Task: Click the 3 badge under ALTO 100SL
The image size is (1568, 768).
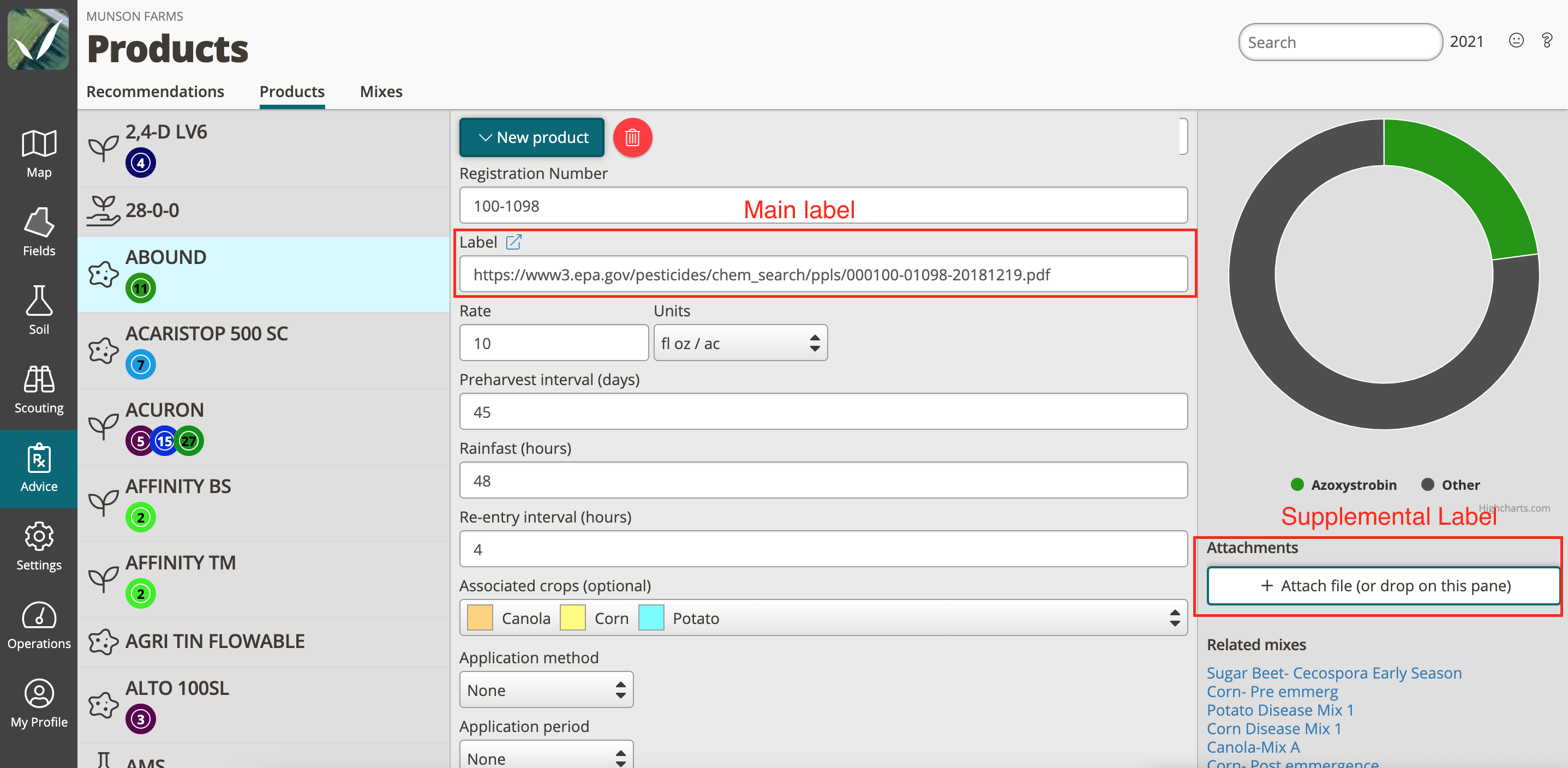Action: click(141, 719)
